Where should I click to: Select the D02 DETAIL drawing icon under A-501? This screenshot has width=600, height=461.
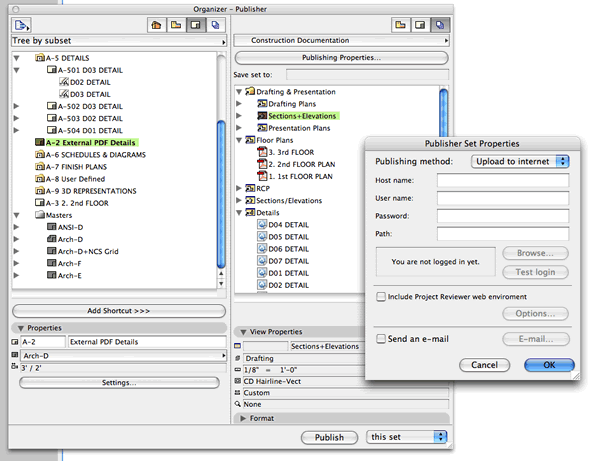62,82
